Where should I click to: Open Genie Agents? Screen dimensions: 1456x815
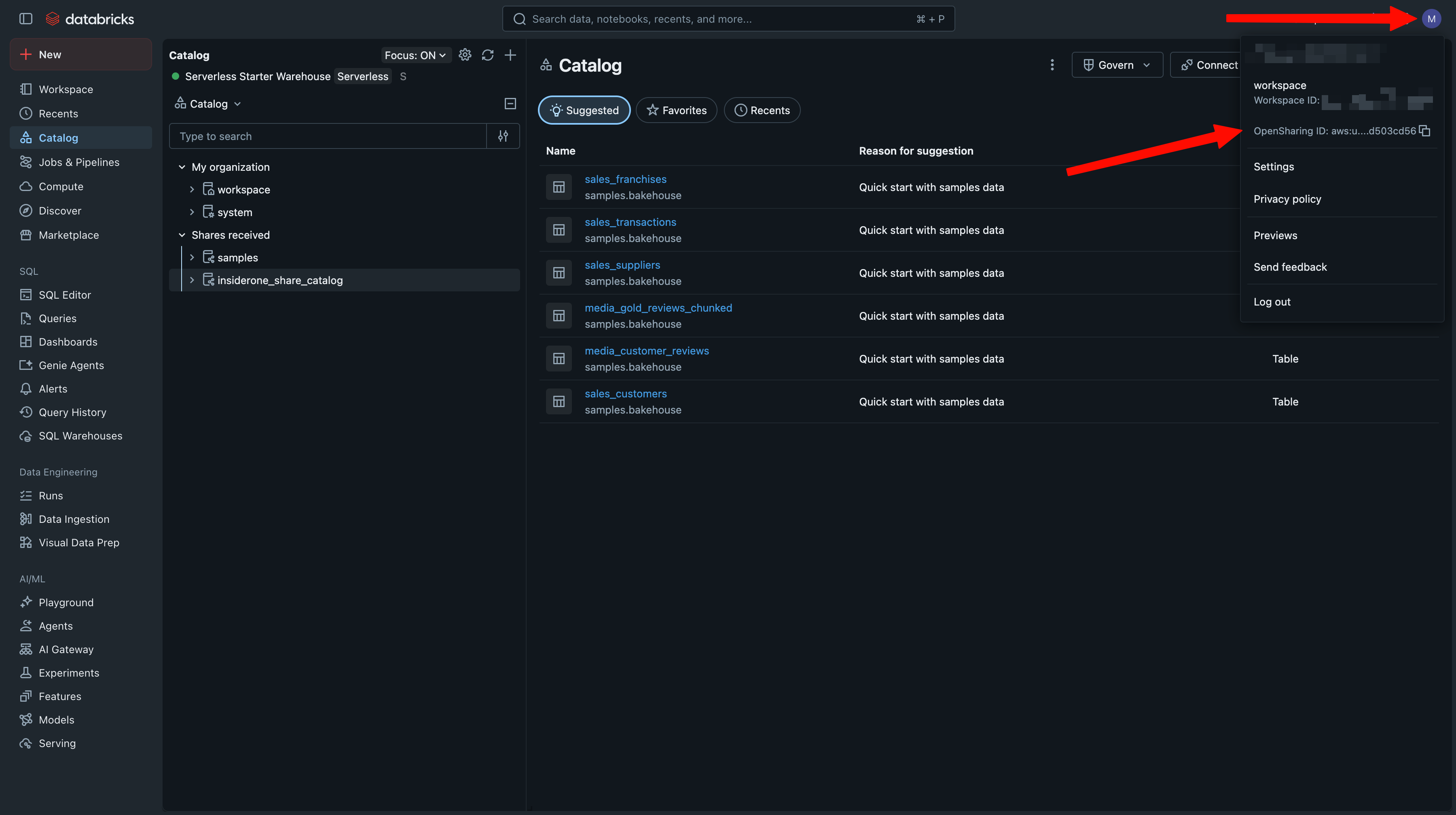(x=81, y=365)
